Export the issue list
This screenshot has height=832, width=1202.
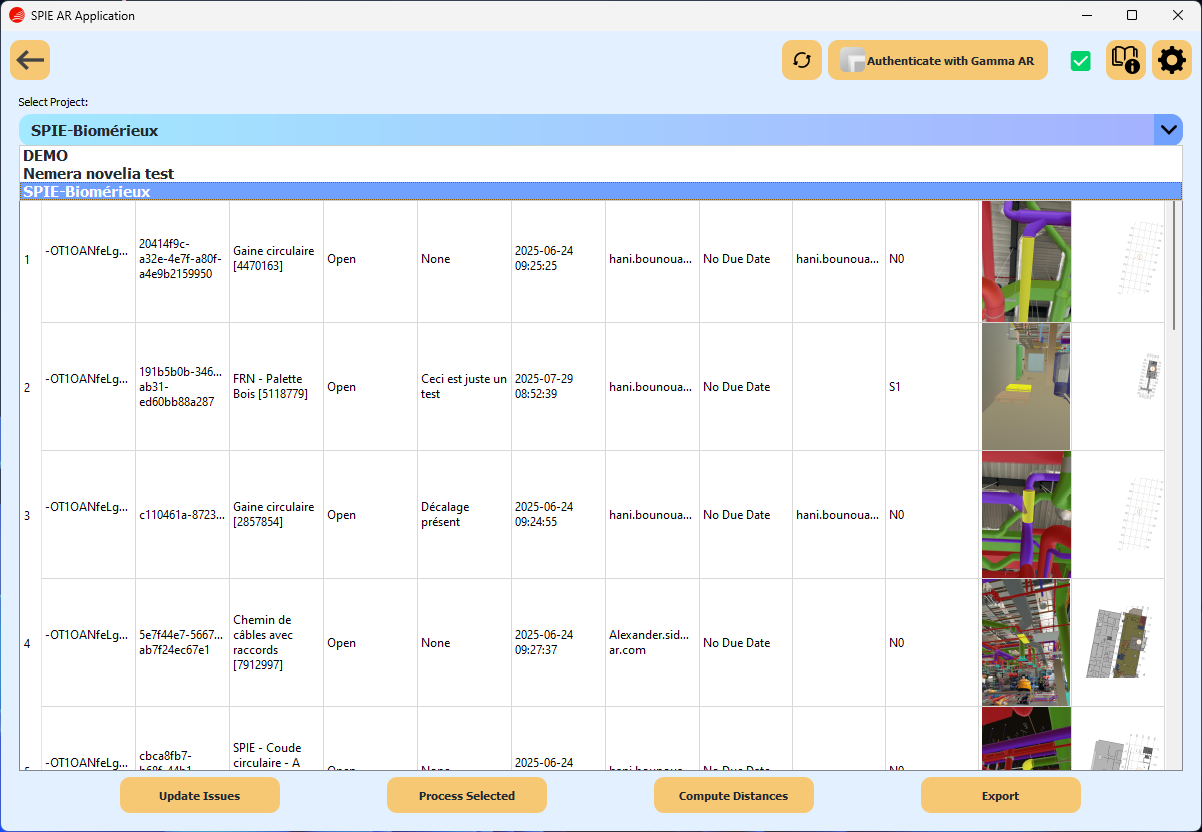click(1000, 795)
